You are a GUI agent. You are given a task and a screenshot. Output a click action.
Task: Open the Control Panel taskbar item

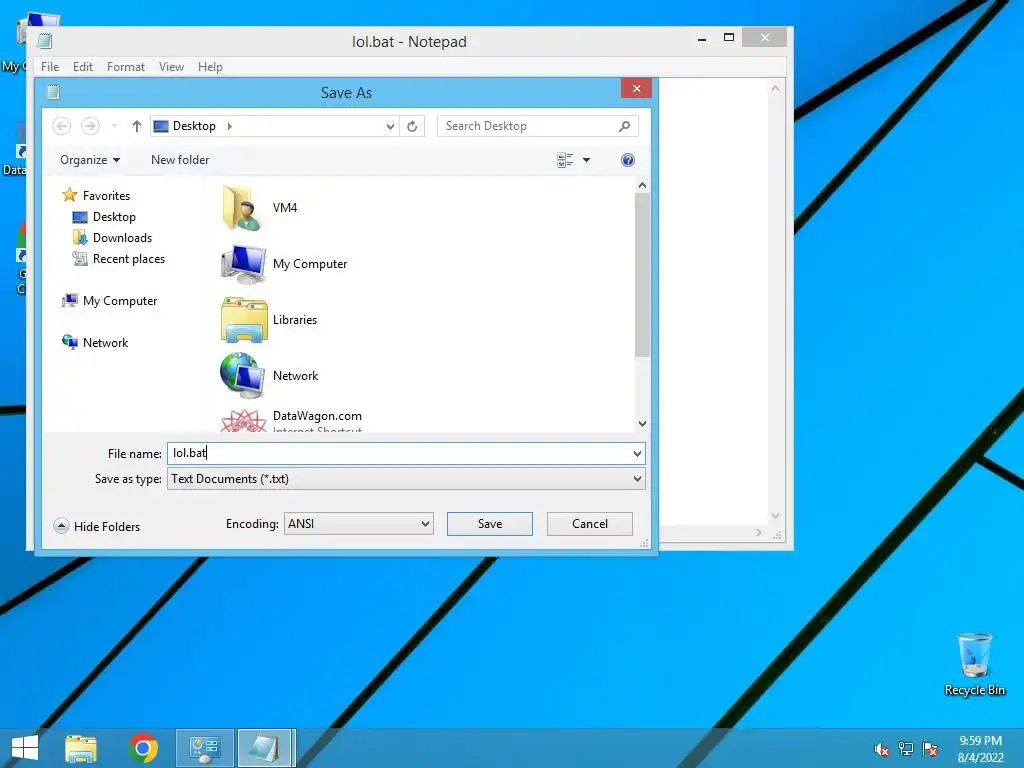tap(204, 748)
